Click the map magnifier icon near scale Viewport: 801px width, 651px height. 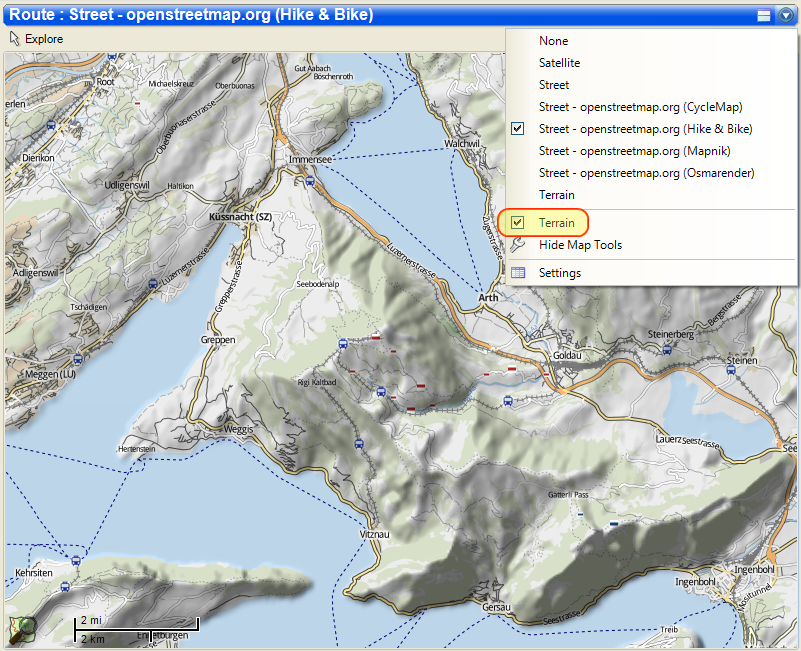(x=23, y=631)
